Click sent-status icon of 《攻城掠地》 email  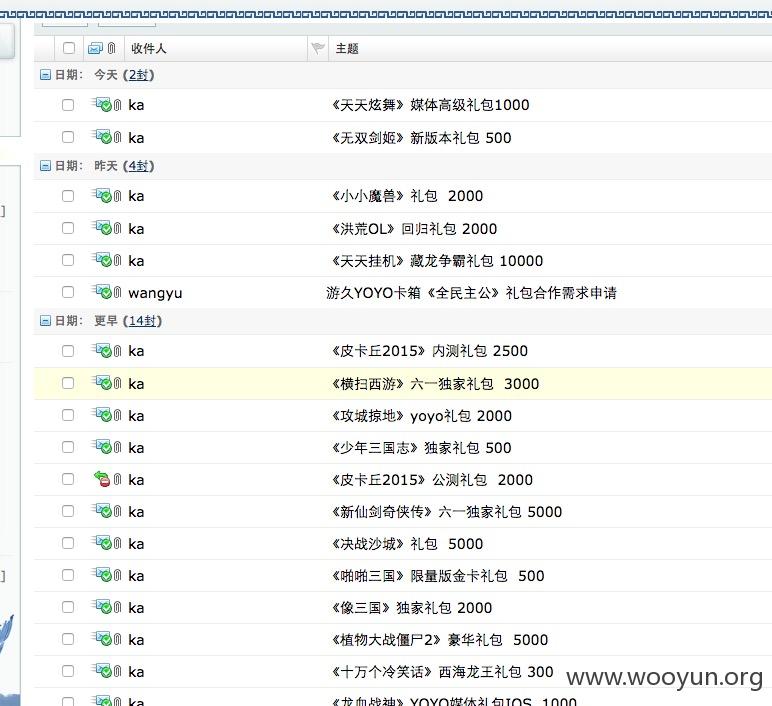point(103,415)
